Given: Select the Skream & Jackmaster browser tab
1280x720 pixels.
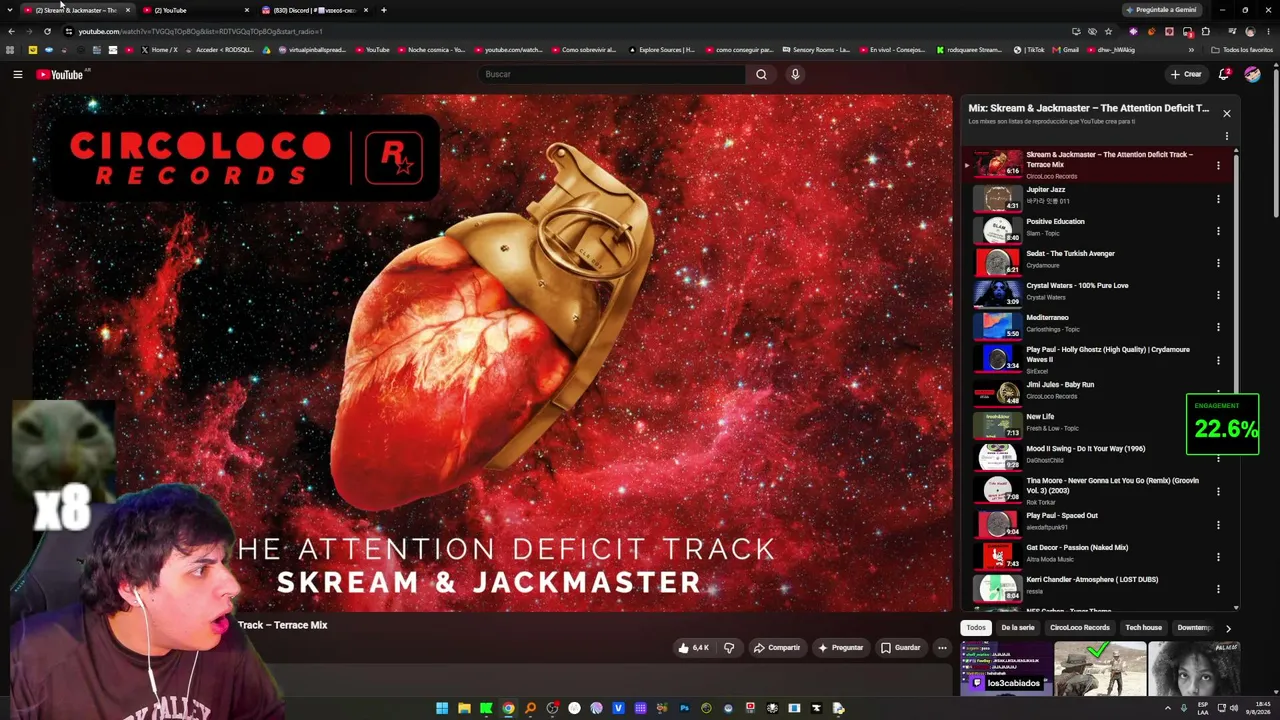Looking at the screenshot, I should point(77,10).
